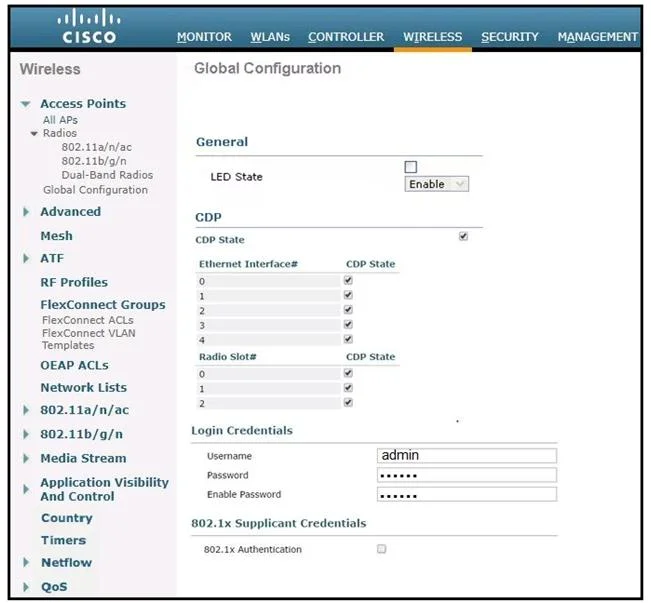Open the Access Points section link
This screenshot has height=603, width=651.
click(x=83, y=104)
